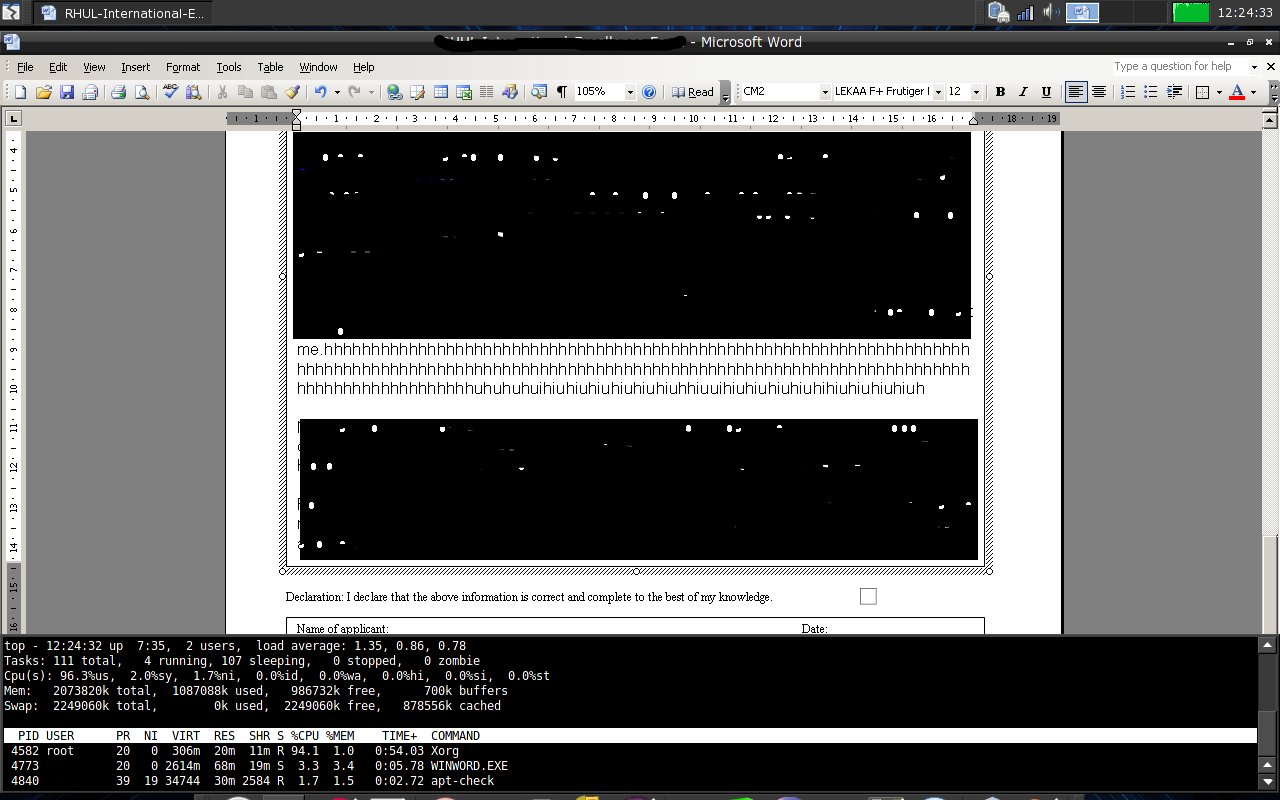
Task: Run the Spelling and Grammar check
Action: pyautogui.click(x=170, y=92)
